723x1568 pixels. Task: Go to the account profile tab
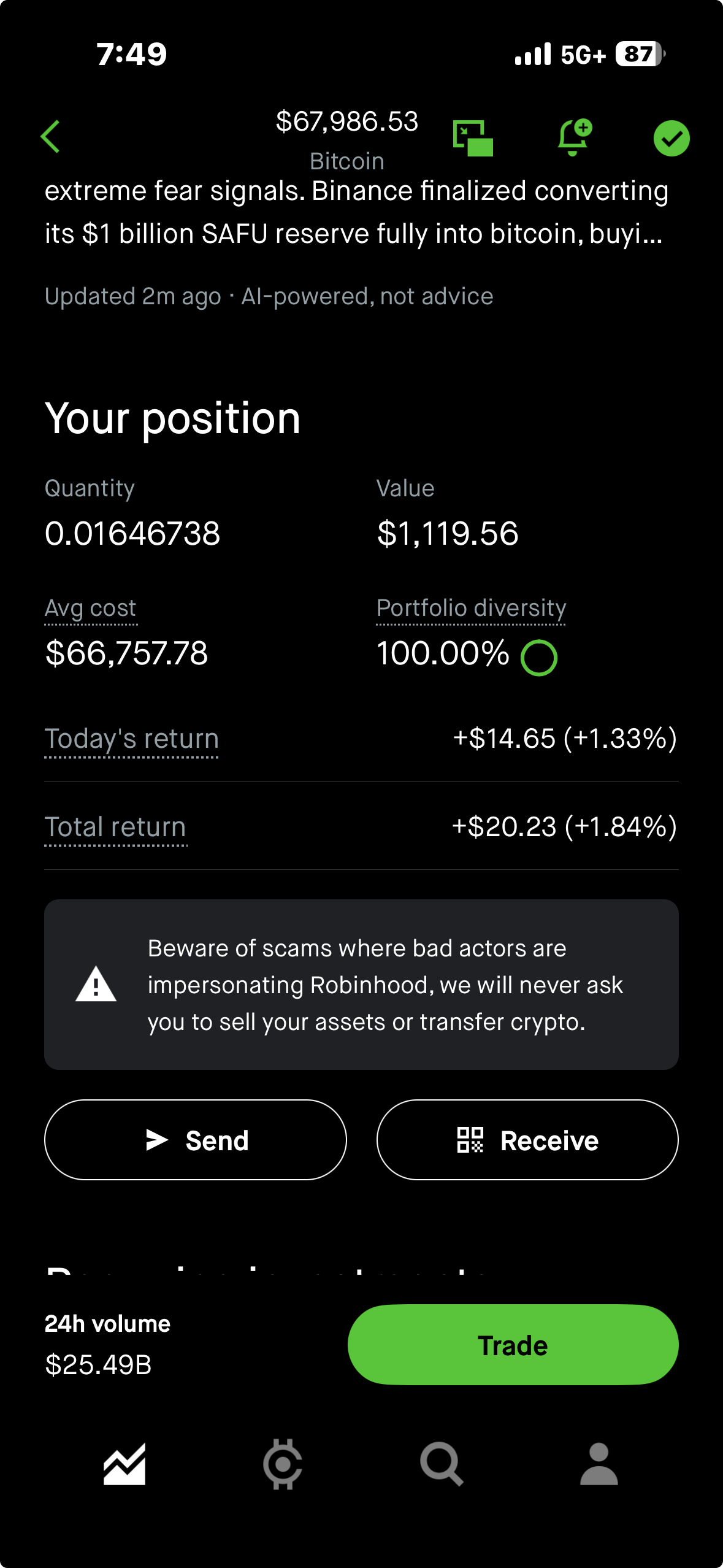pos(599,1464)
